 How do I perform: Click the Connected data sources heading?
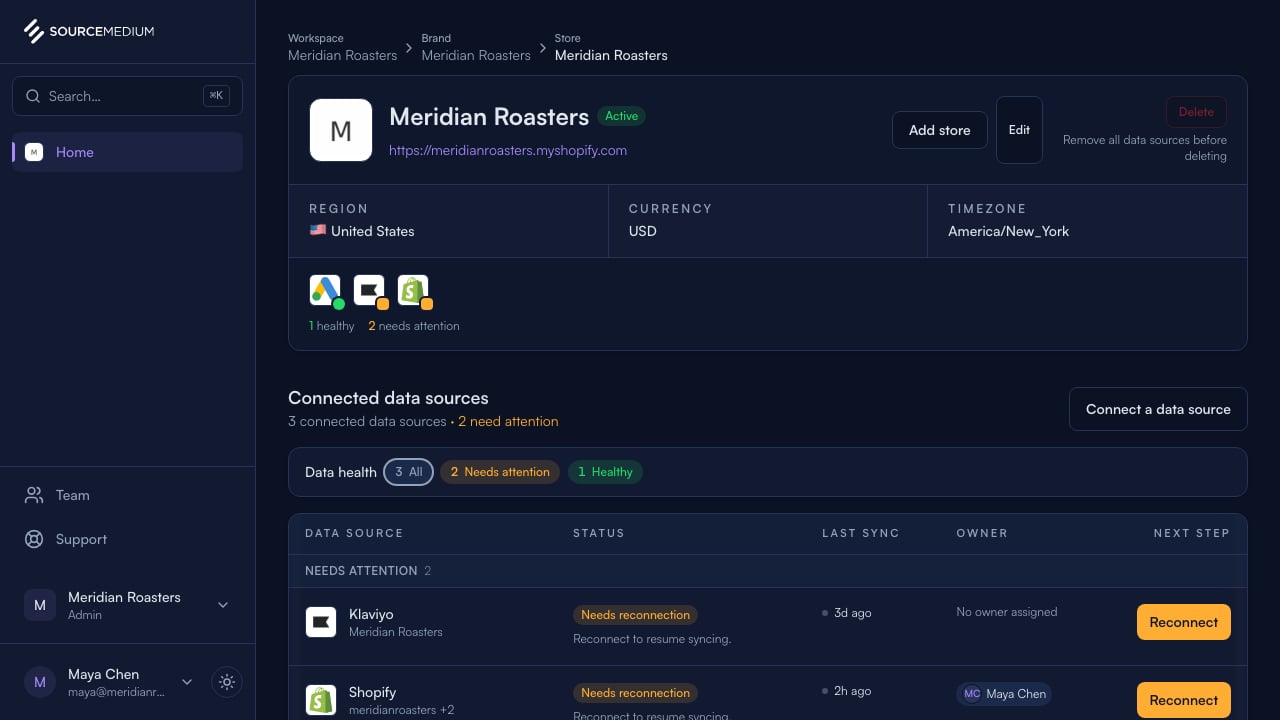pyautogui.click(x=388, y=398)
